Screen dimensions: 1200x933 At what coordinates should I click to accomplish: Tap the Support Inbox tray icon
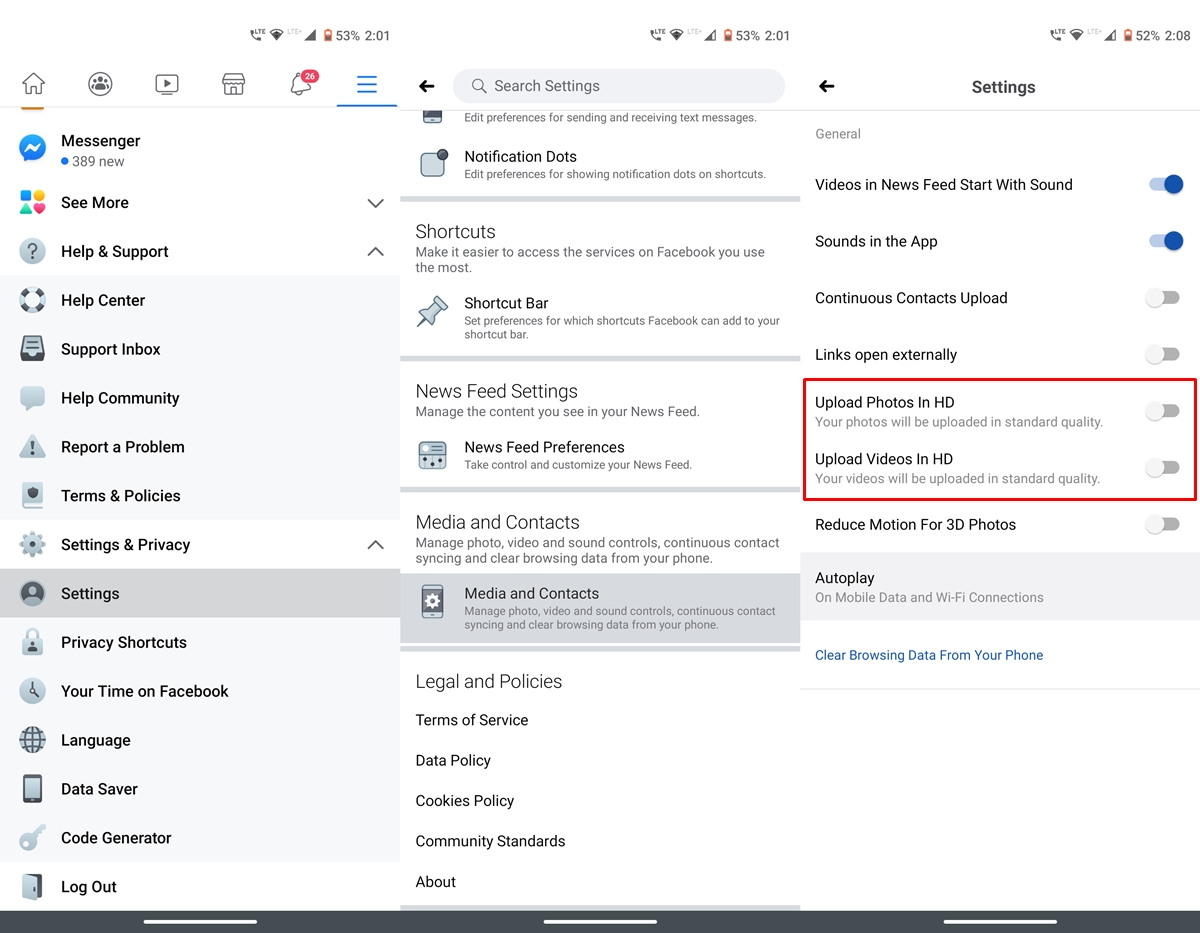tap(33, 349)
